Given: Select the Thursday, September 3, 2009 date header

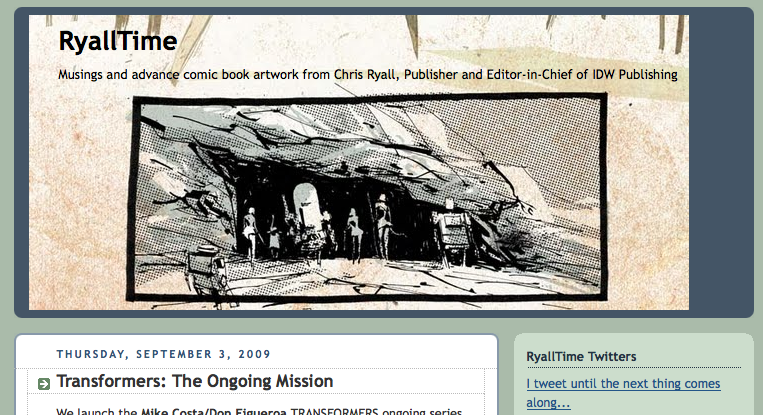Looking at the screenshot, I should [x=164, y=354].
